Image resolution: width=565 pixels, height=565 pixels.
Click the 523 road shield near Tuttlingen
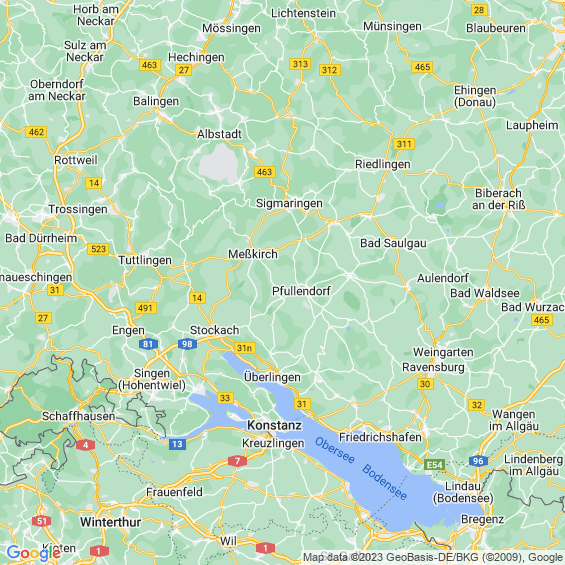(x=98, y=249)
